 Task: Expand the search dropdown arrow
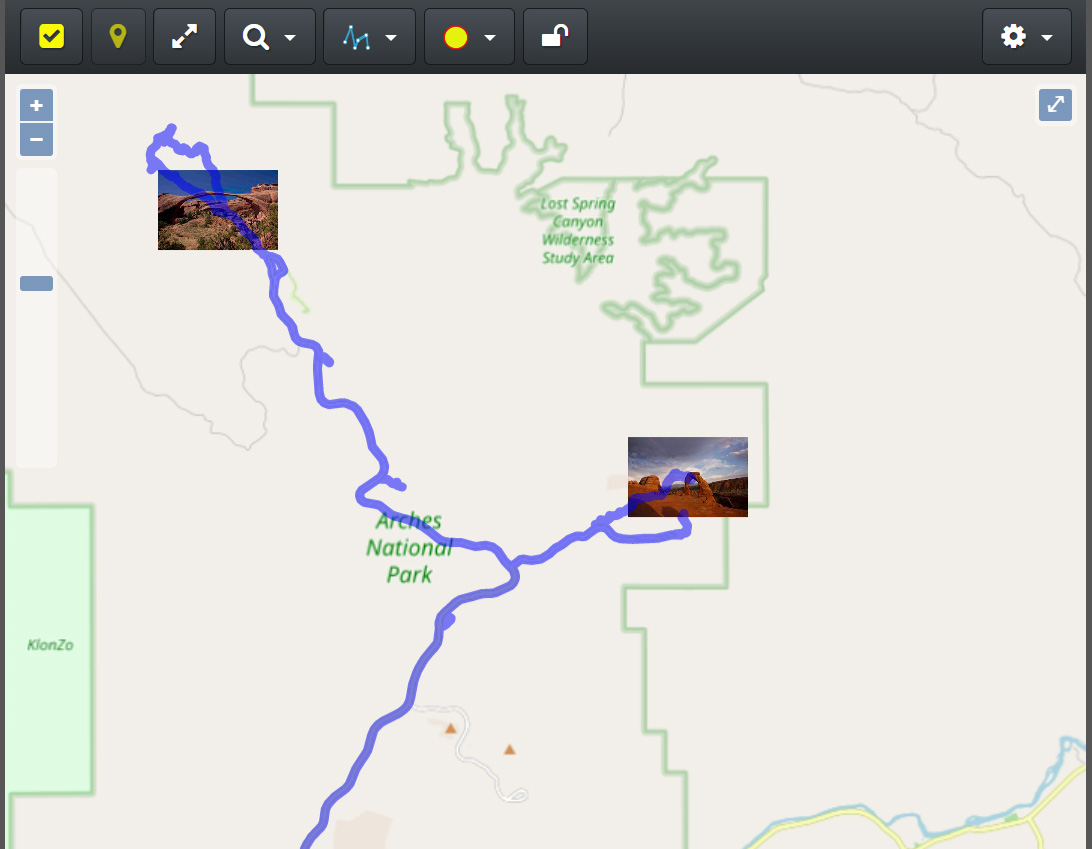tap(290, 38)
